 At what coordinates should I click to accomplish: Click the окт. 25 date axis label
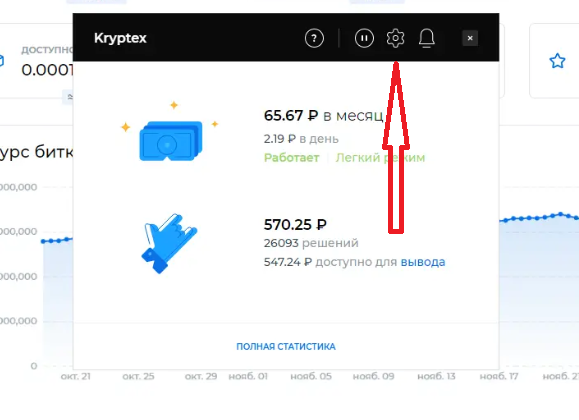click(138, 376)
